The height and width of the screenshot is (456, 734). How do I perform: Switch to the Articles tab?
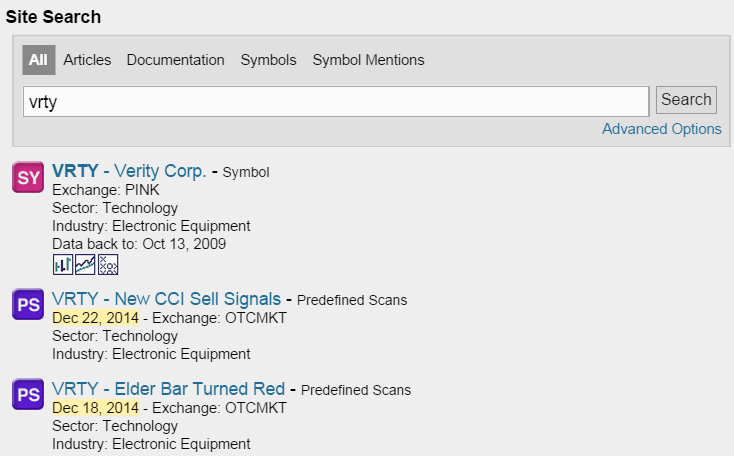[x=87, y=60]
